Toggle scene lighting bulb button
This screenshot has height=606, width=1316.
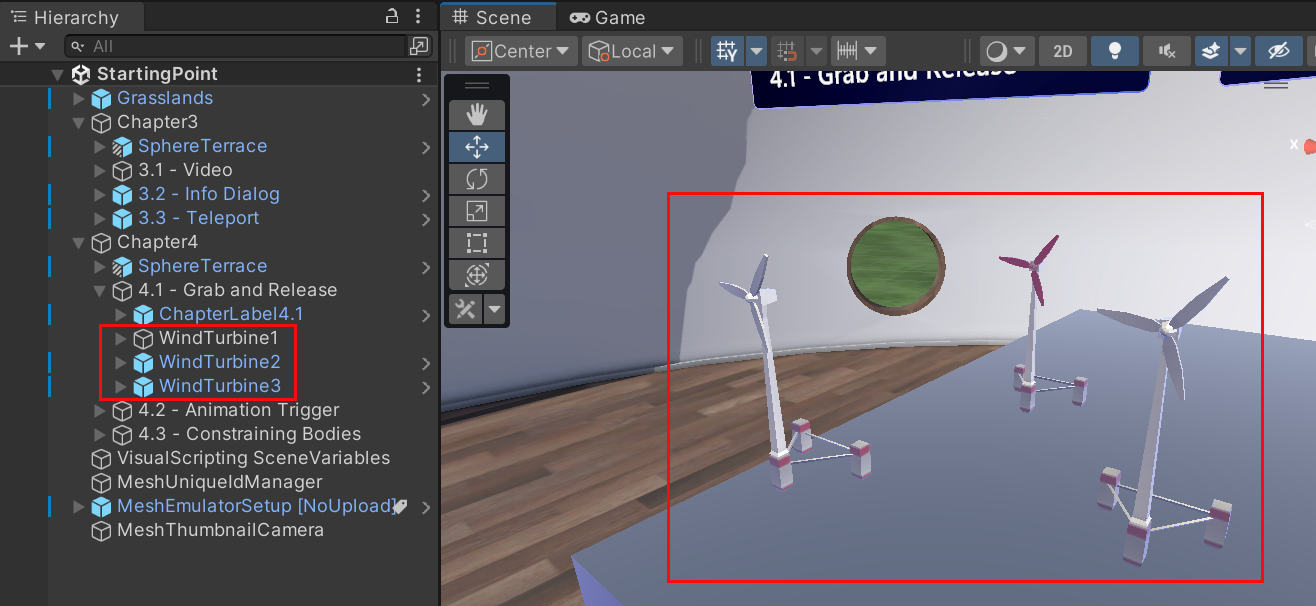1114,51
